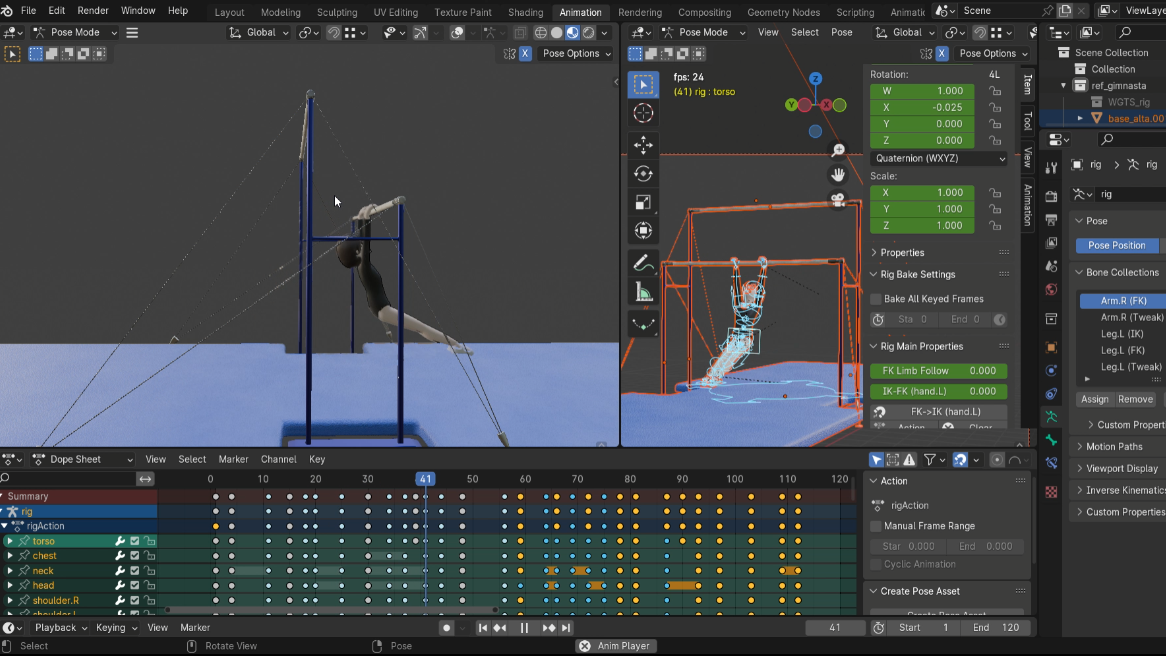The width and height of the screenshot is (1166, 656).
Task: Jump to the last frame
Action: point(566,628)
